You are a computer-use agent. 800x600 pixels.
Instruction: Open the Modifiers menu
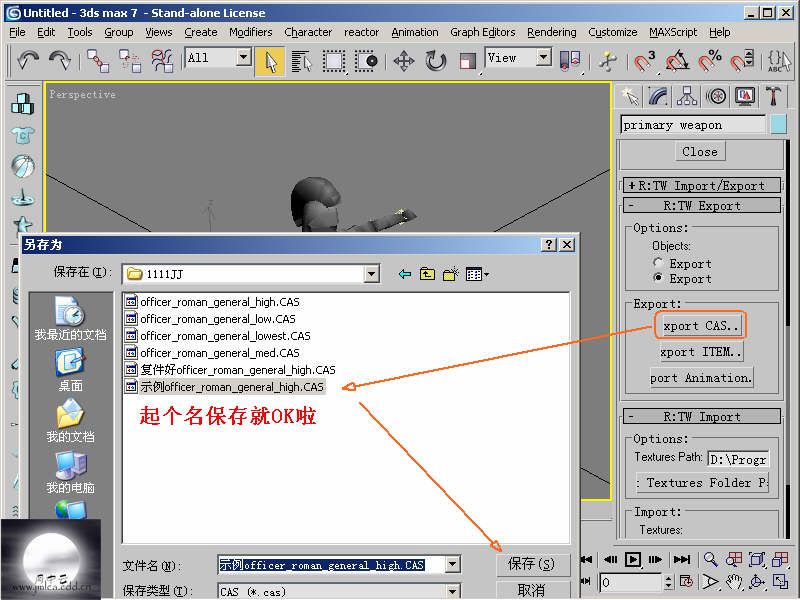(250, 32)
